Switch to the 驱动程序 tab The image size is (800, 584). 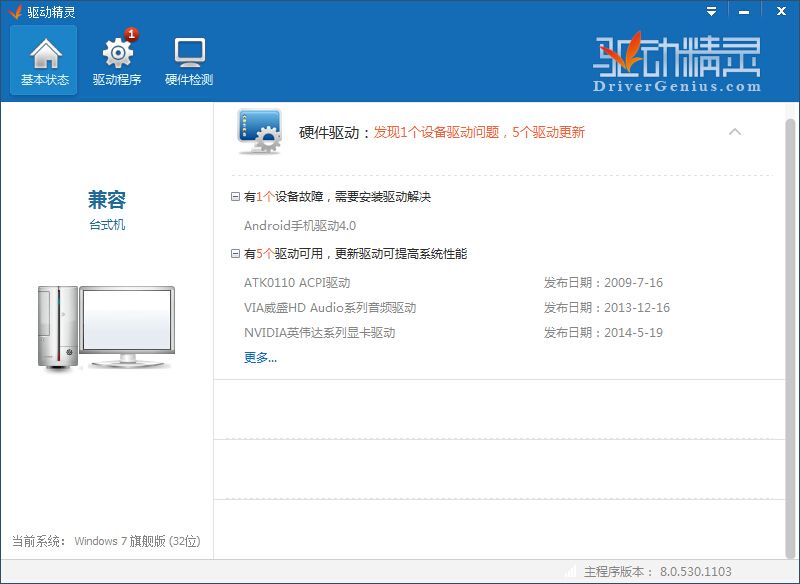pos(117,61)
